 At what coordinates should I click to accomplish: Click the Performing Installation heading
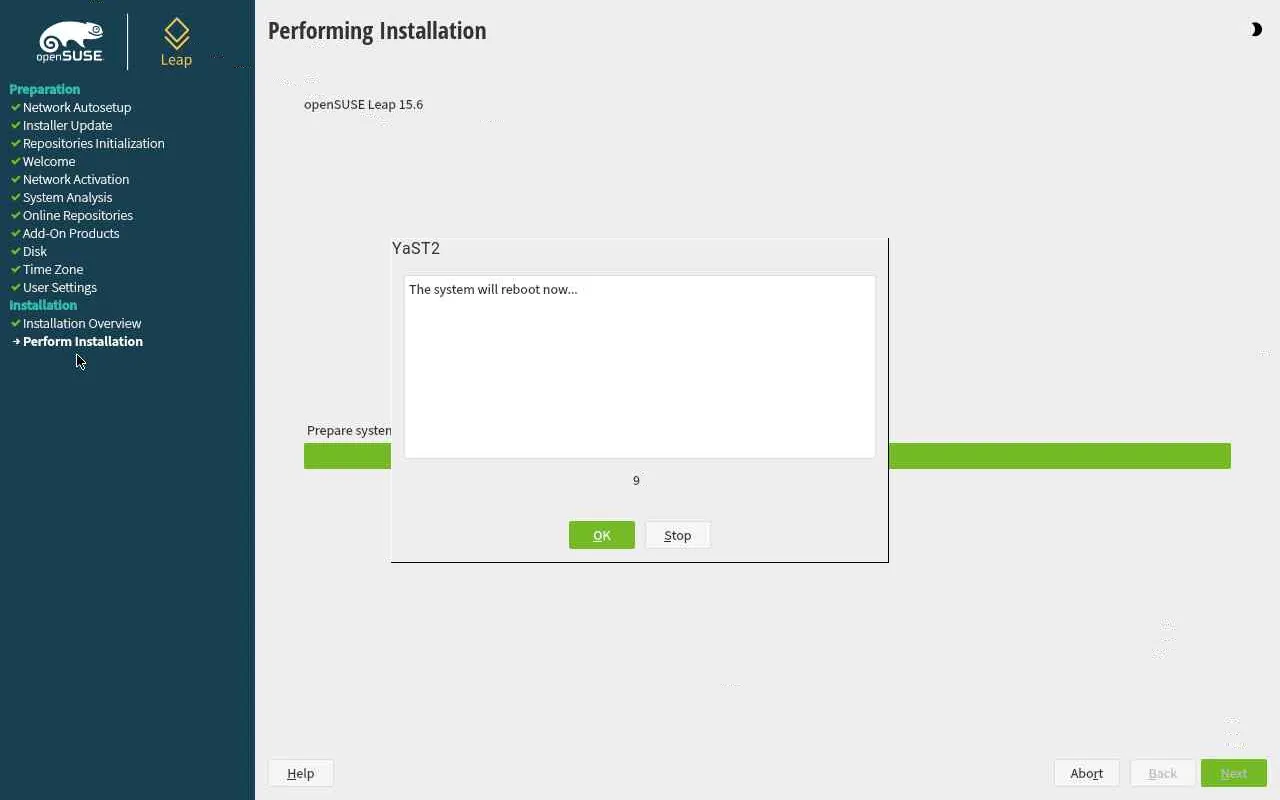click(x=377, y=31)
